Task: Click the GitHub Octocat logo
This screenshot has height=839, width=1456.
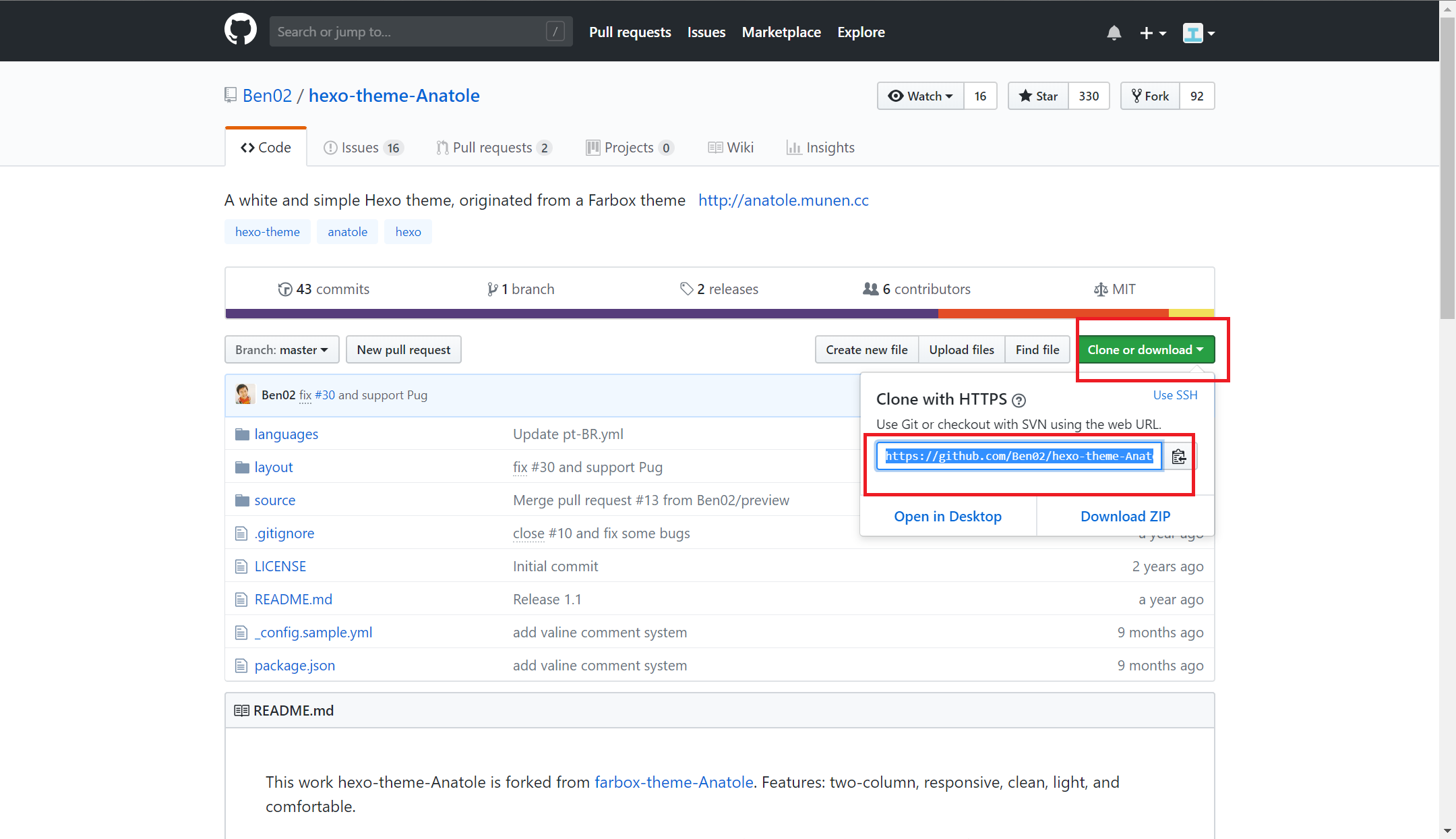Action: point(241,30)
